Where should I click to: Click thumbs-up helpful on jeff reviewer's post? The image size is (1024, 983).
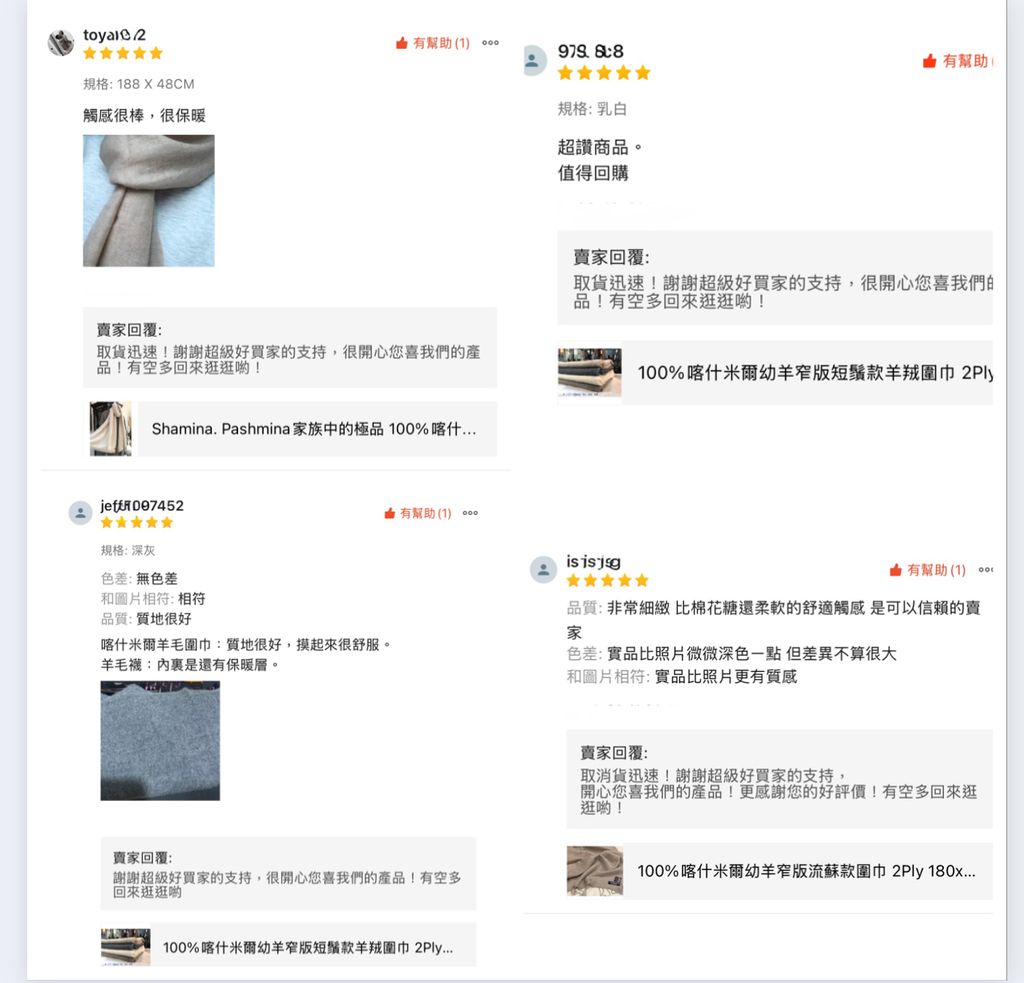pos(390,513)
